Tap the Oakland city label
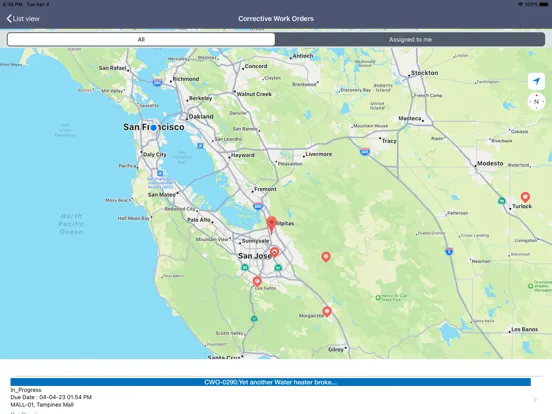Viewport: 552px width, 414px height. 201,117
